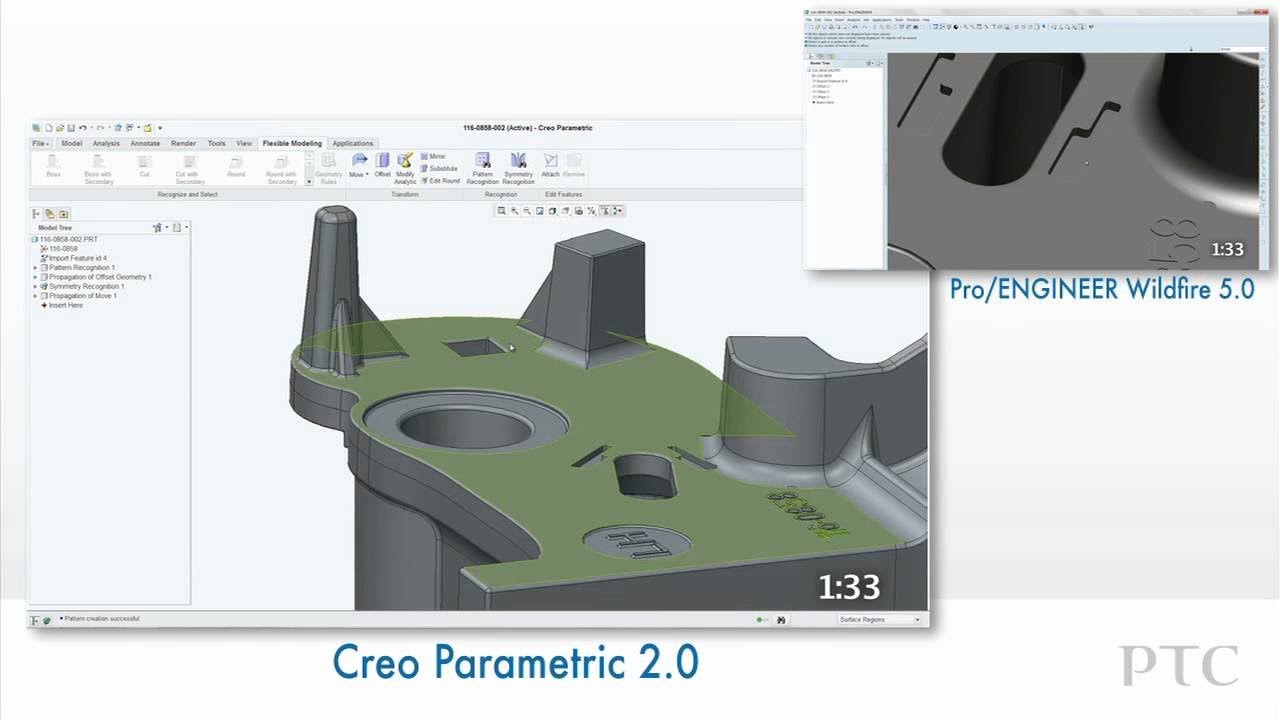
Task: Select the Round selection tool
Action: 236,165
